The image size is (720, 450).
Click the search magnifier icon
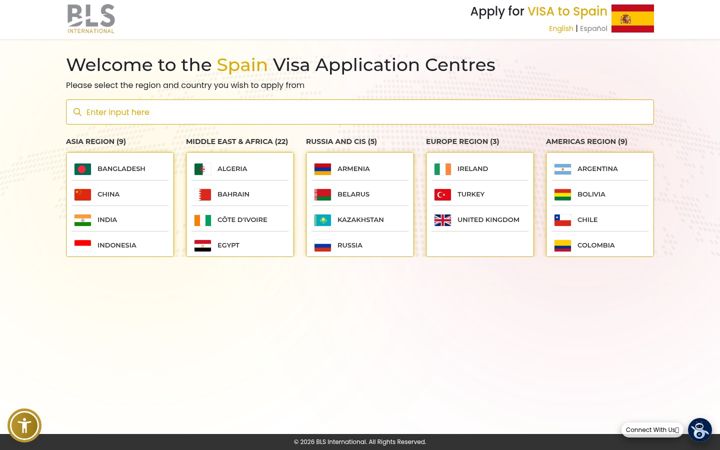pyautogui.click(x=77, y=112)
